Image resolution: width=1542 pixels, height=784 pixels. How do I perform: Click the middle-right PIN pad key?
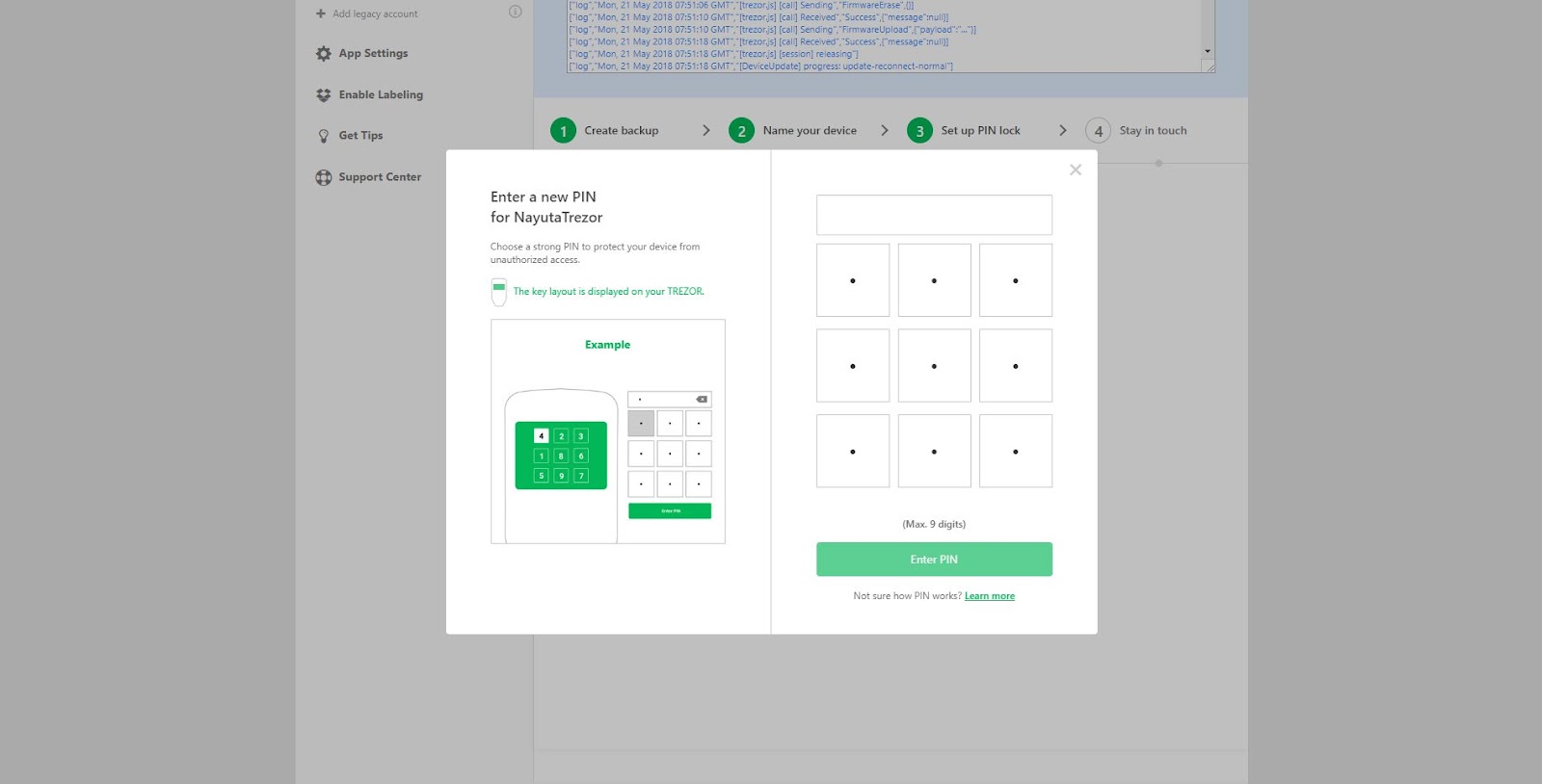1016,366
